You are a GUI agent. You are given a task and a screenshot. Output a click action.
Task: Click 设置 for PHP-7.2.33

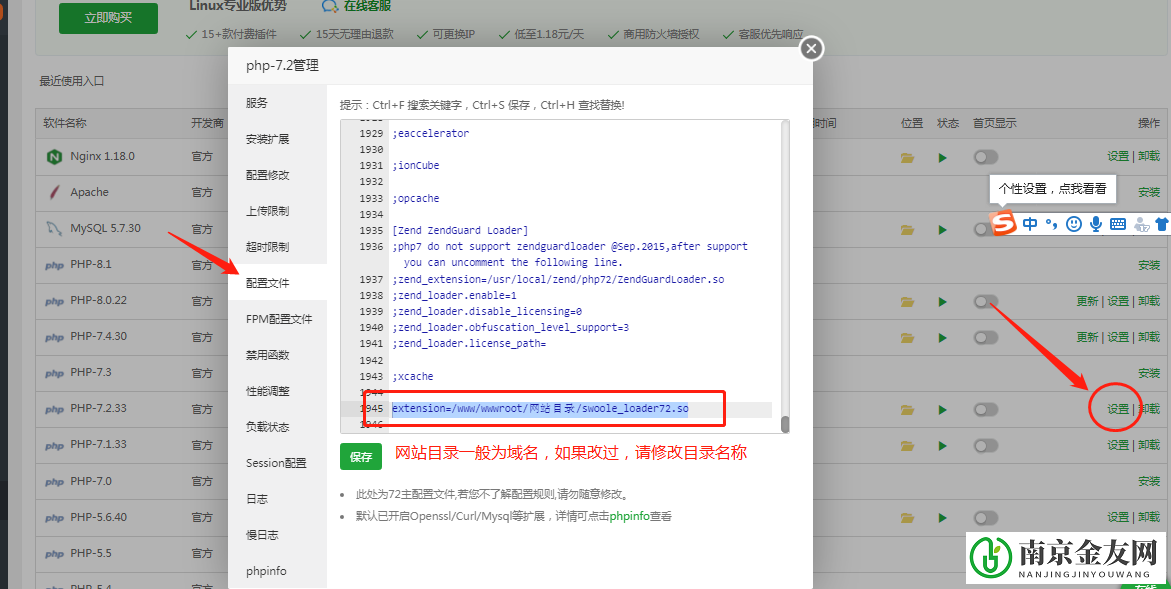coord(1117,409)
